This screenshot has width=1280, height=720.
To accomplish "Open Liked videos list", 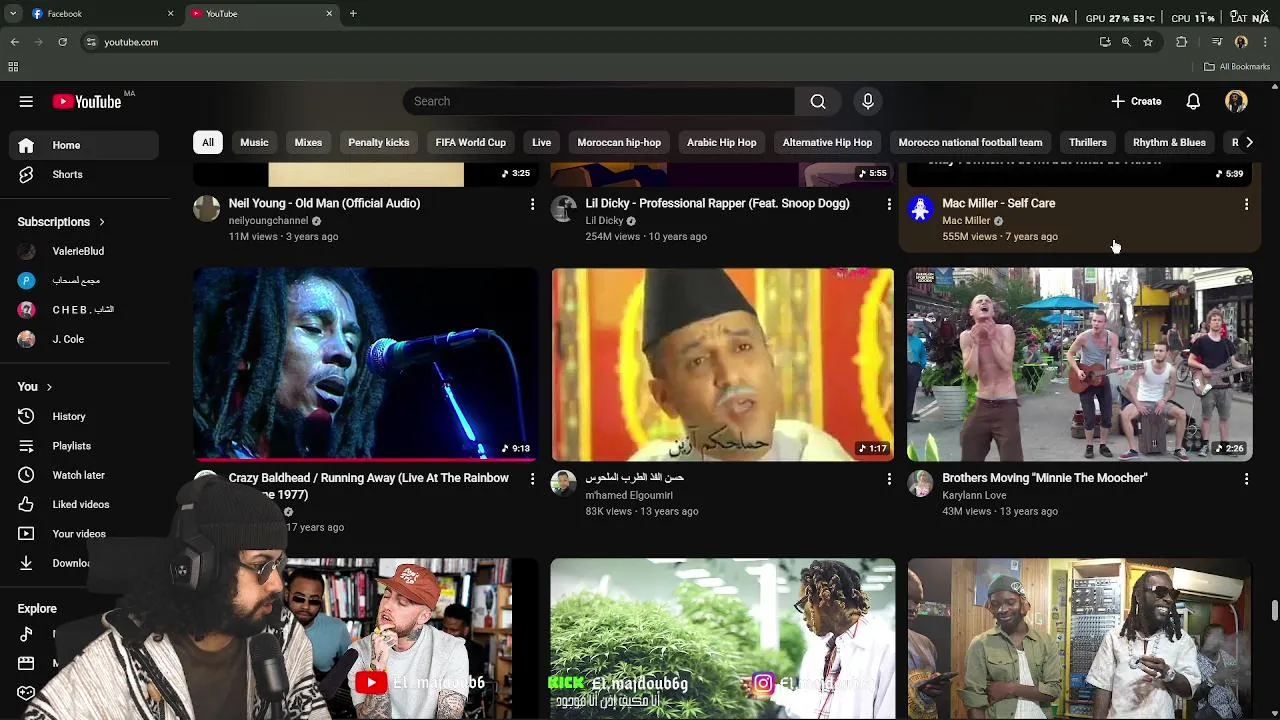I will [x=85, y=504].
